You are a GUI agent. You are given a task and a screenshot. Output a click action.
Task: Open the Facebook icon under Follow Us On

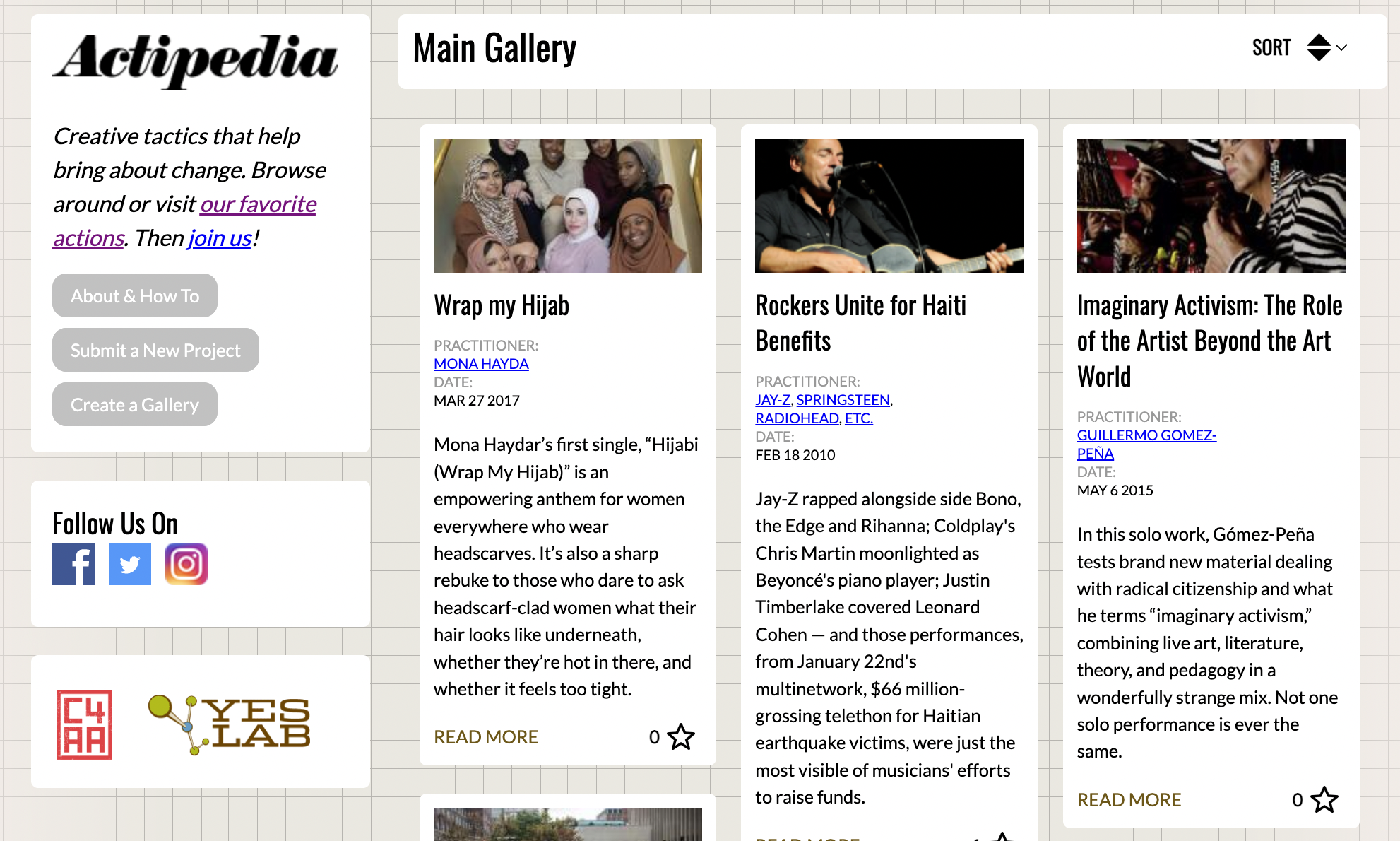[73, 564]
